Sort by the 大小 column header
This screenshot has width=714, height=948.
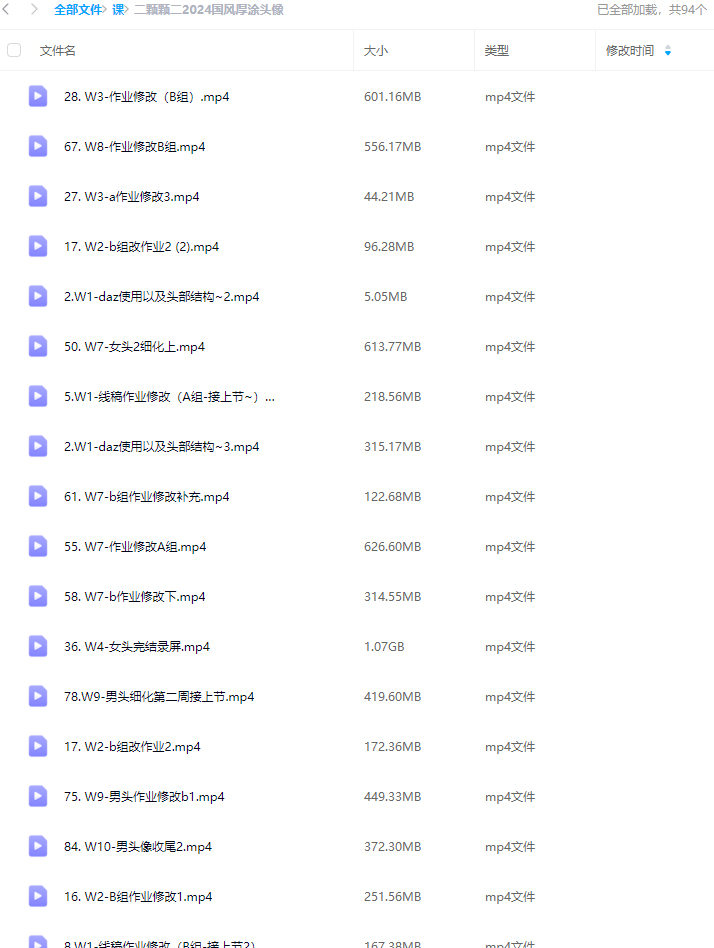(x=375, y=51)
